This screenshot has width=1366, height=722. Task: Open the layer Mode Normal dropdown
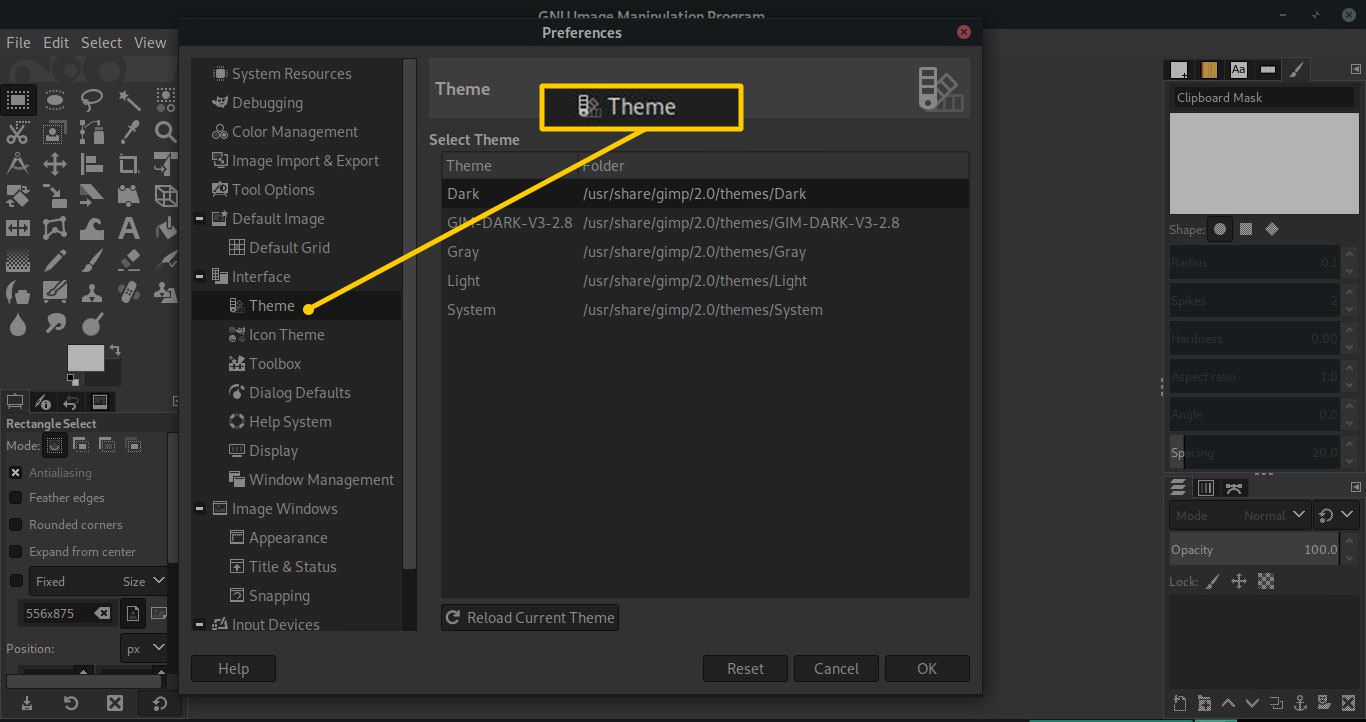pos(1239,515)
